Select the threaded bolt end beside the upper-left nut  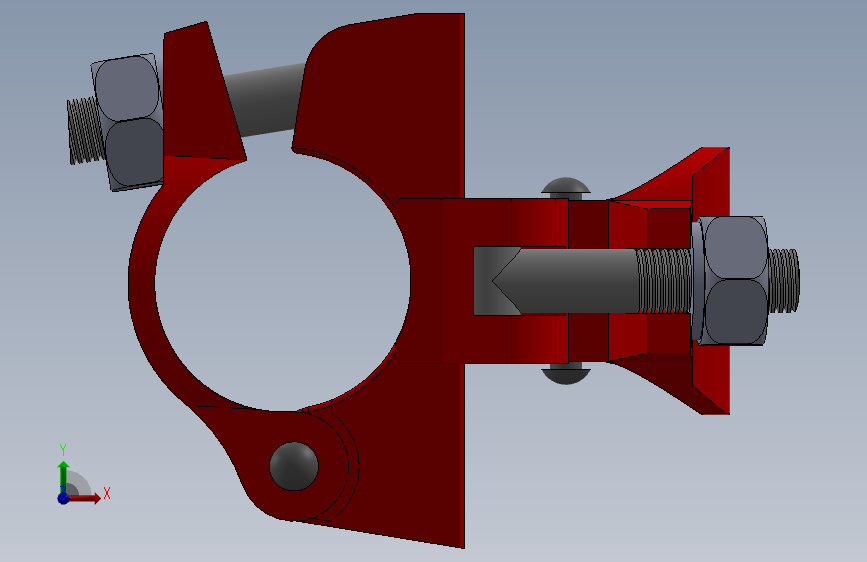(86, 131)
